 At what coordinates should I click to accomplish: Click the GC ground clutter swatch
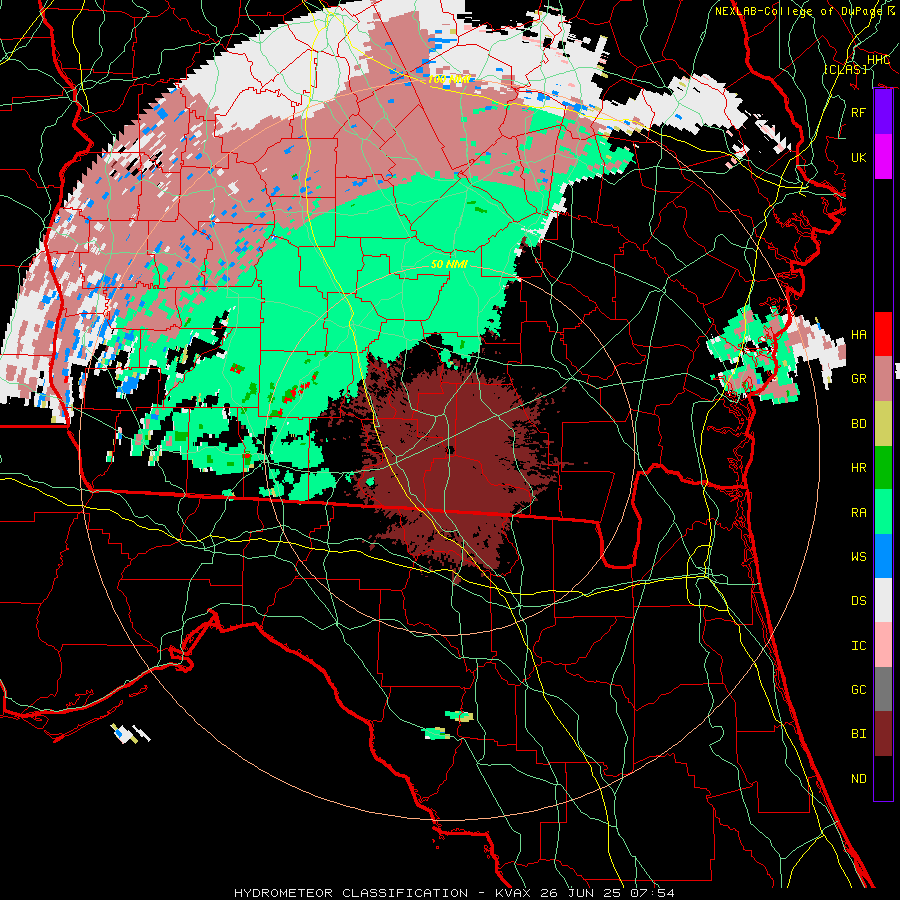(883, 689)
